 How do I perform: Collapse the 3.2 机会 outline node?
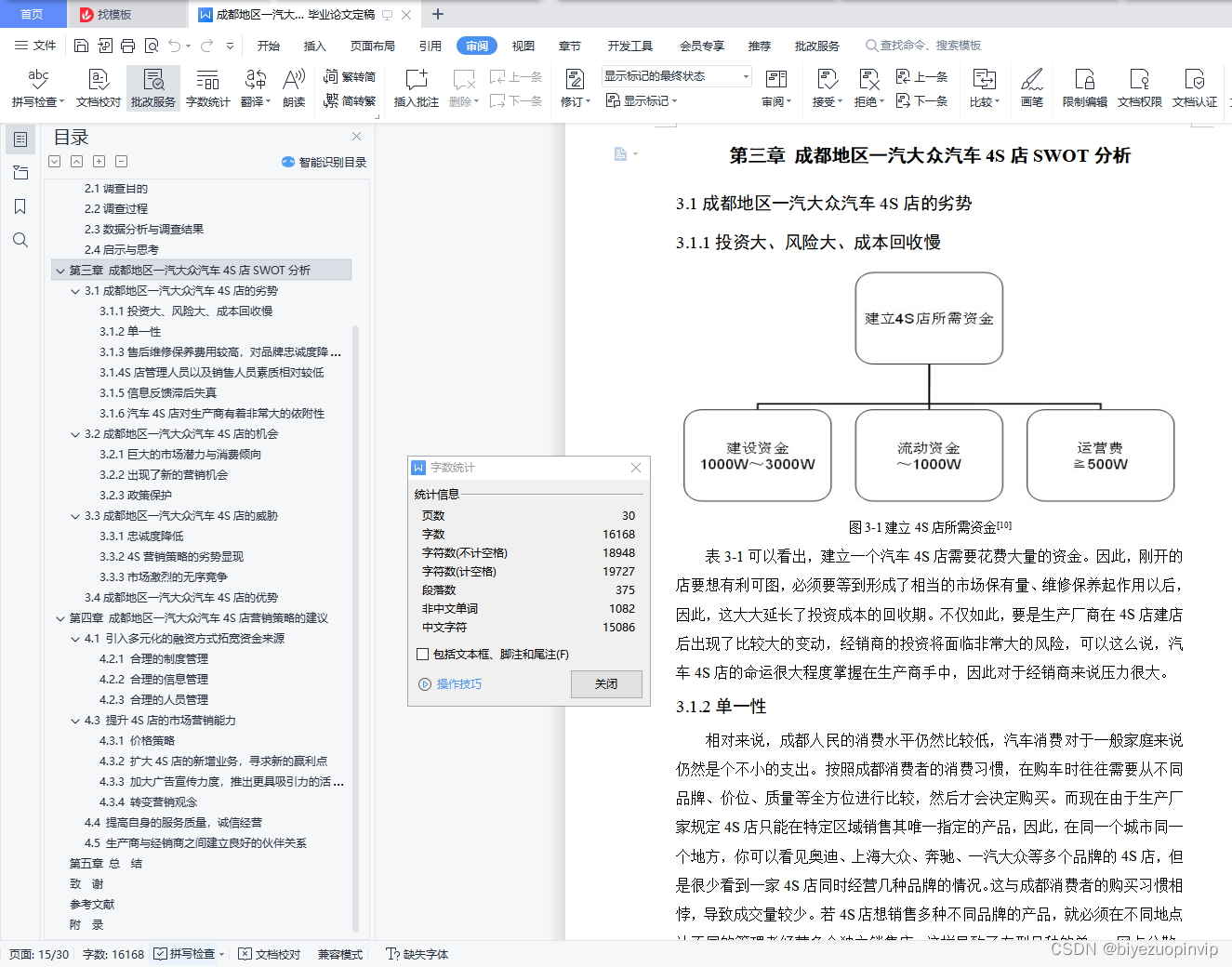pos(75,434)
